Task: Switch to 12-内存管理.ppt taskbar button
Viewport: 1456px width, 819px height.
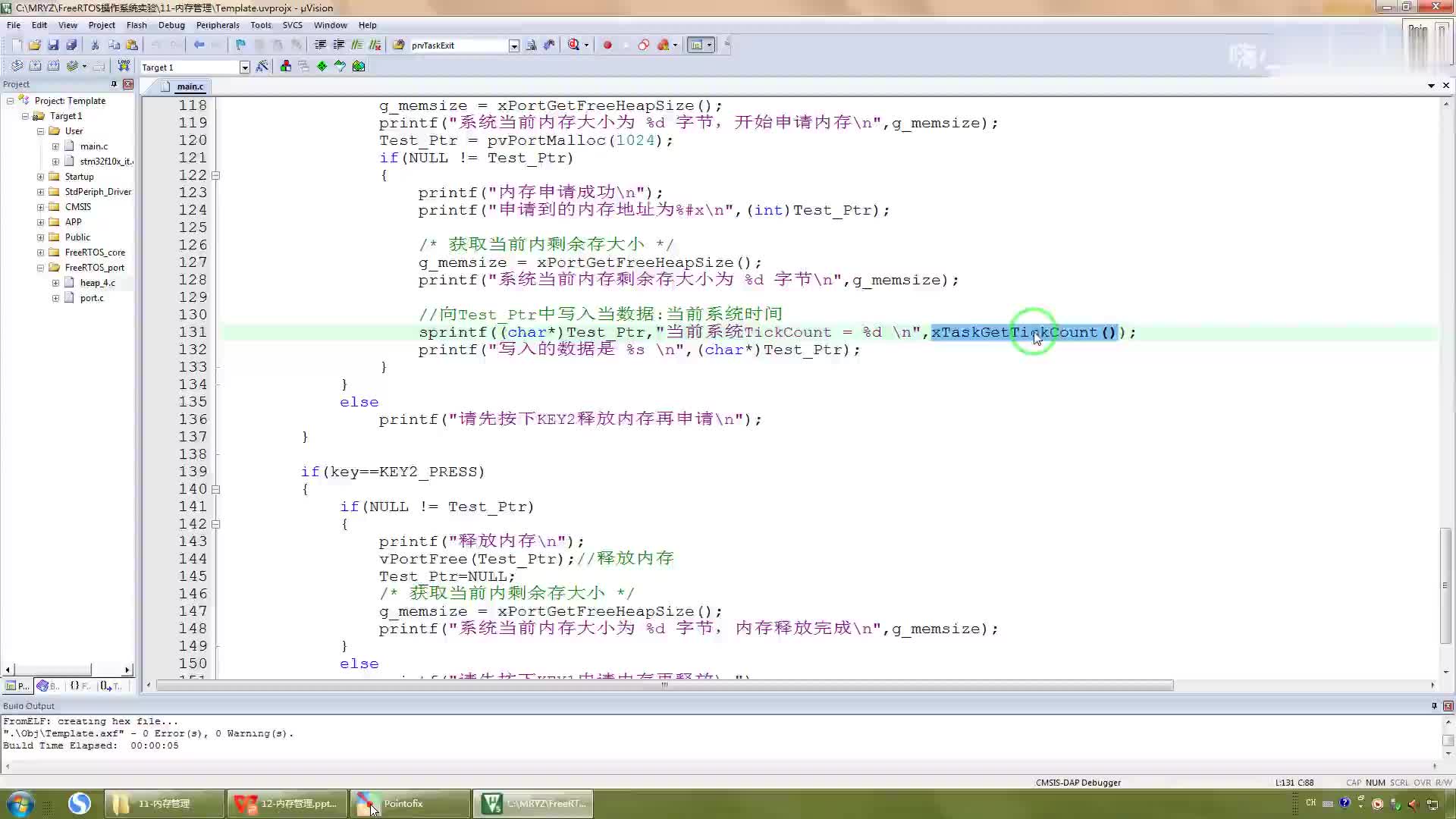Action: (x=288, y=803)
